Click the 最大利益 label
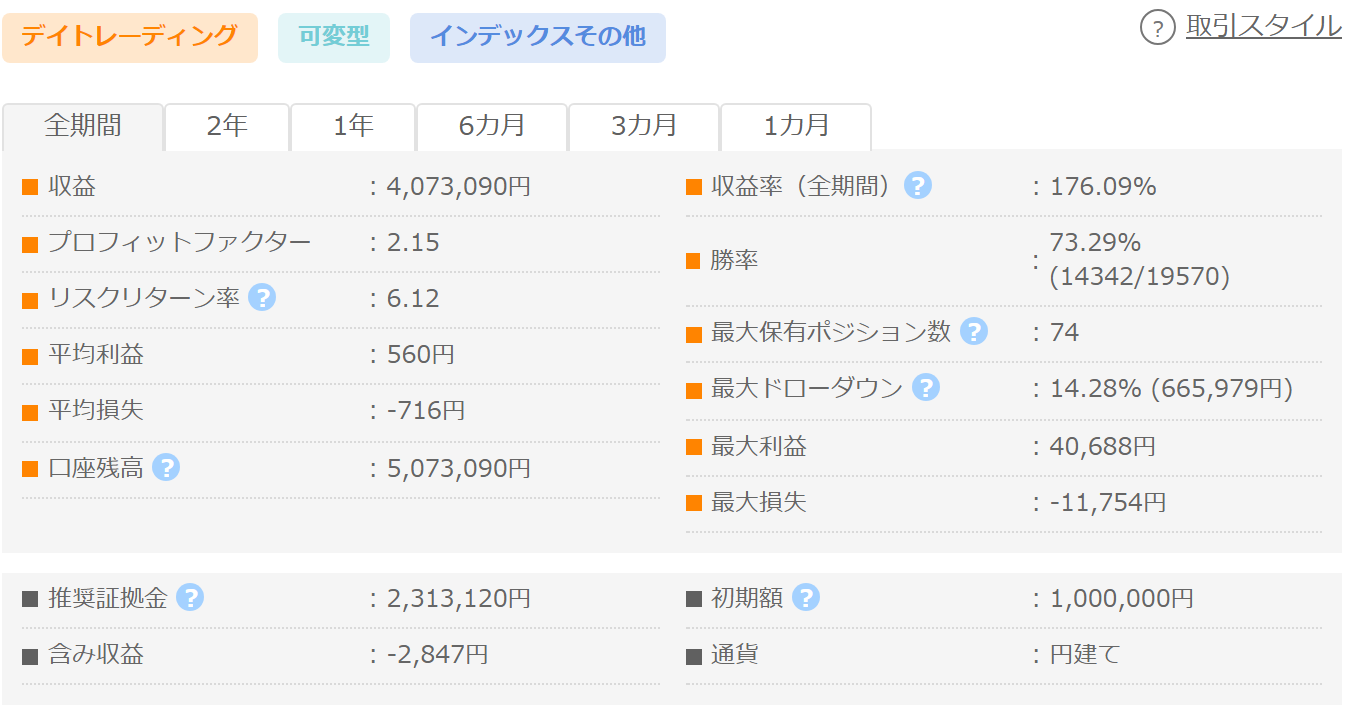The image size is (1346, 710). pos(759,446)
